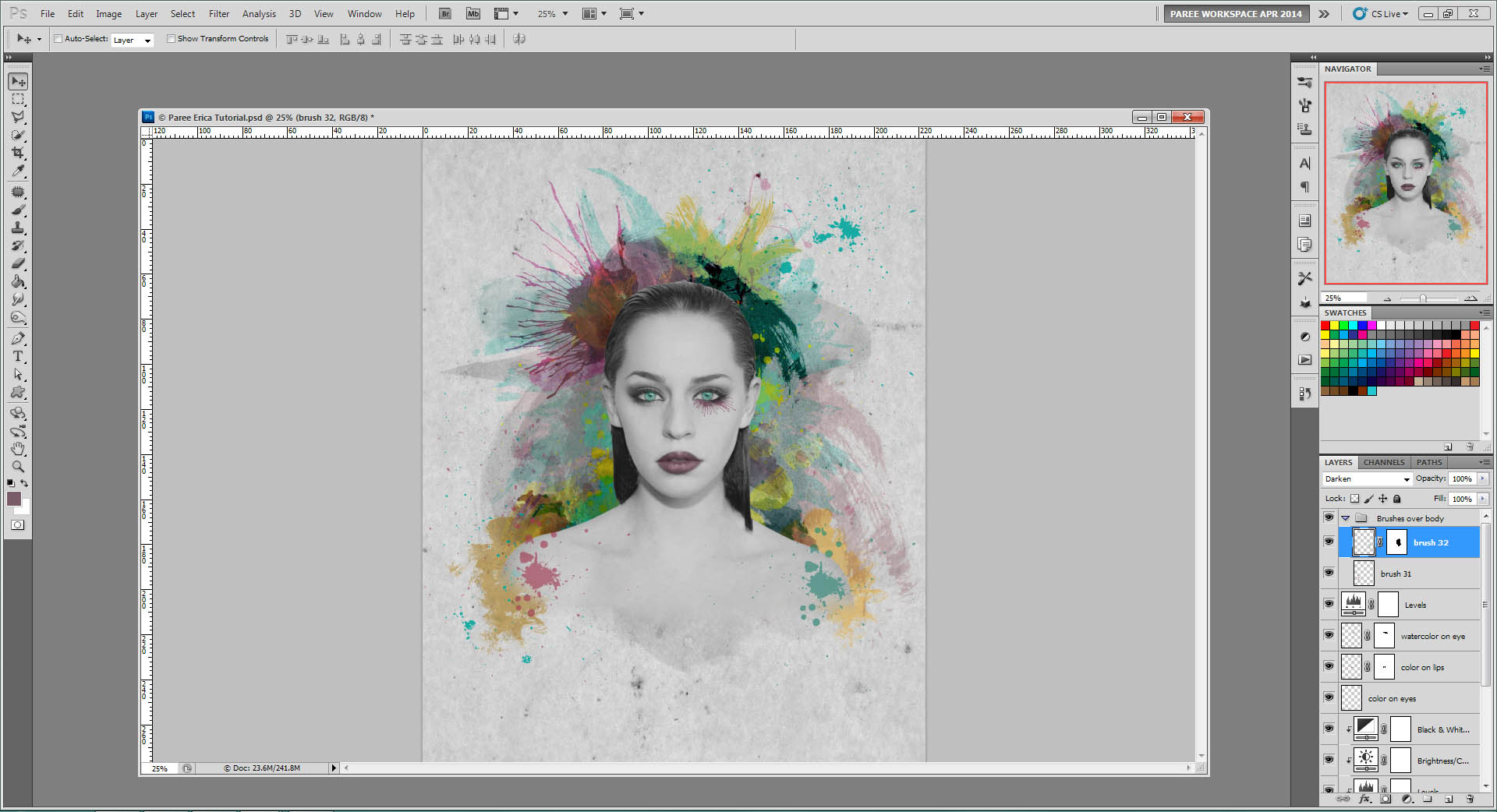Choose the Eyedropper tool
This screenshot has width=1497, height=812.
(17, 171)
